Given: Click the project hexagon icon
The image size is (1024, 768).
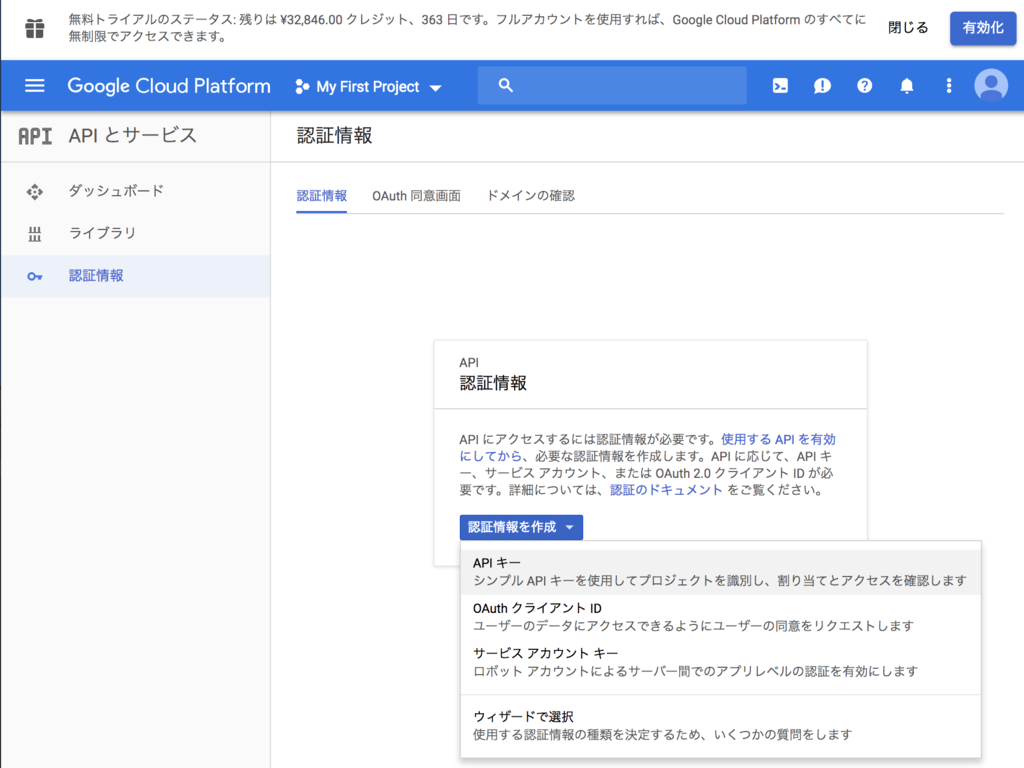Looking at the screenshot, I should pyautogui.click(x=302, y=86).
